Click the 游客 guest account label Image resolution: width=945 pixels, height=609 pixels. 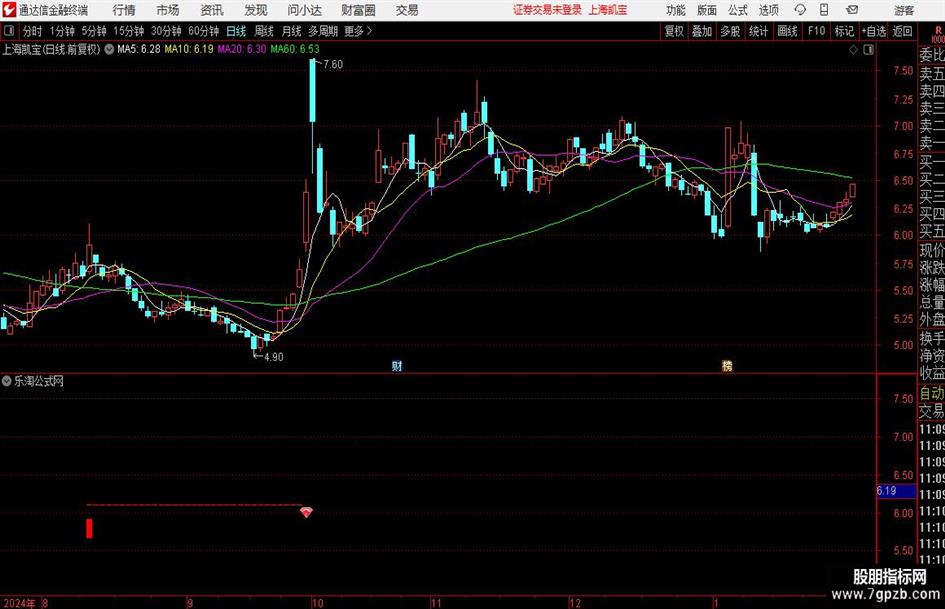click(x=903, y=10)
